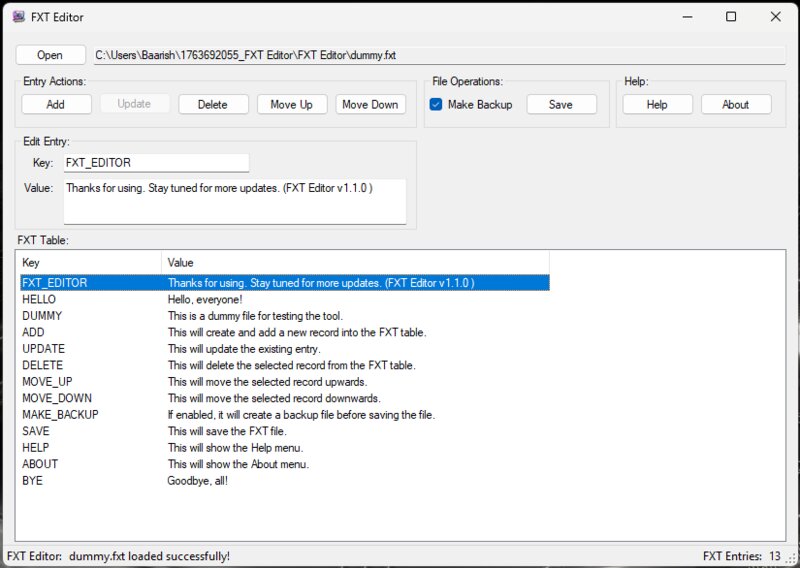This screenshot has height=568, width=800.
Task: Select the DELETE row in table
Action: coord(285,365)
